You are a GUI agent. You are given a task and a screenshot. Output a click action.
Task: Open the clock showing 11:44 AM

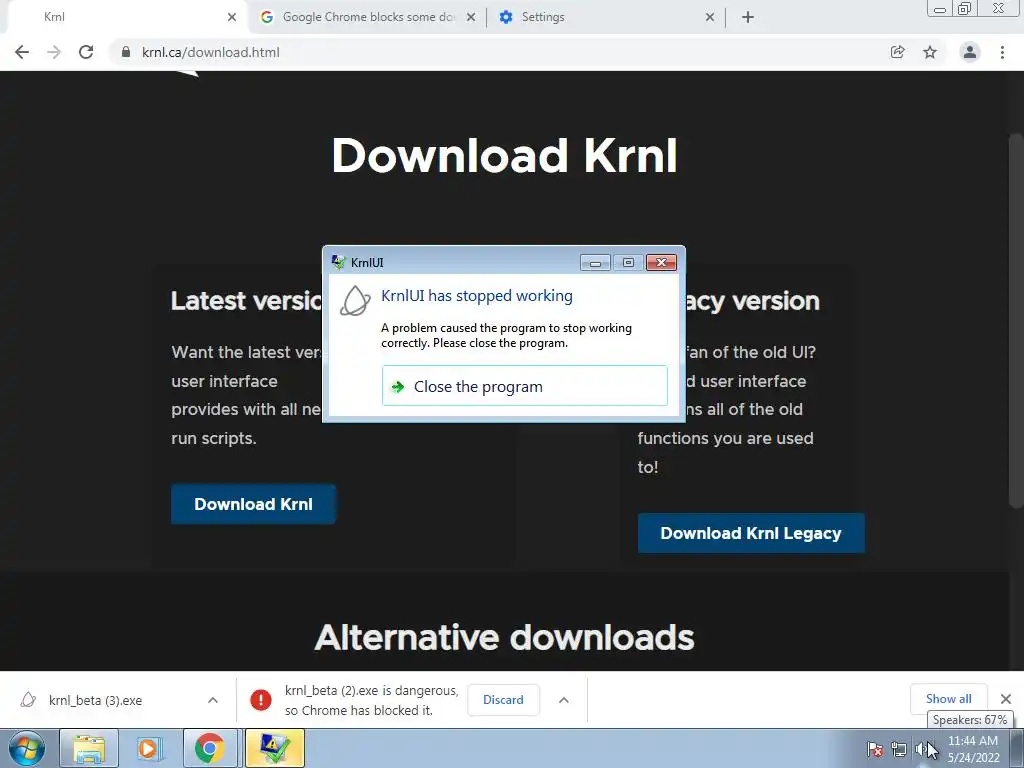(x=973, y=749)
